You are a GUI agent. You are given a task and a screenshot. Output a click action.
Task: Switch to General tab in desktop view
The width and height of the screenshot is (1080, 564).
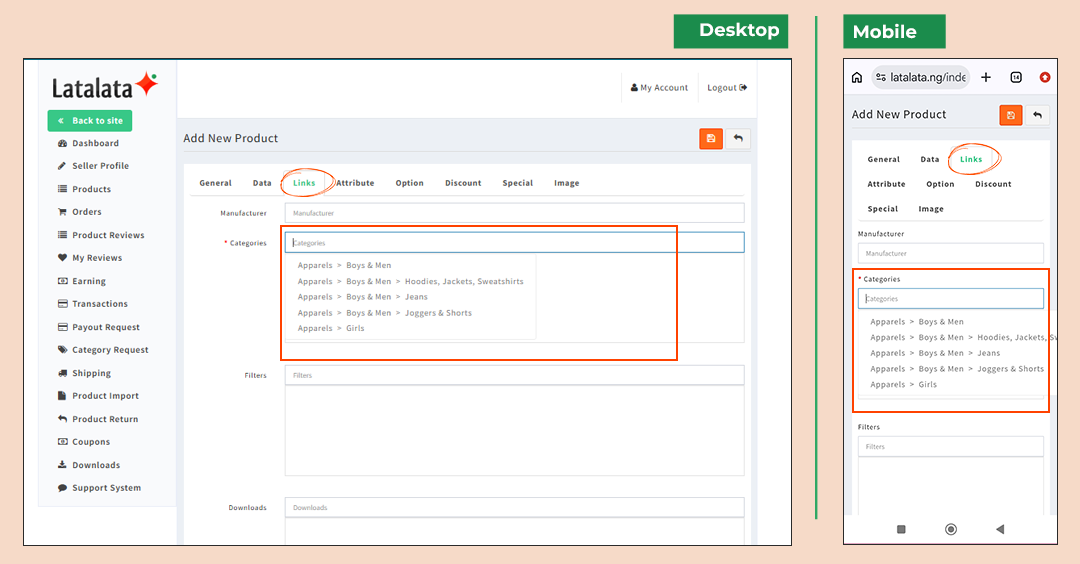pyautogui.click(x=216, y=183)
